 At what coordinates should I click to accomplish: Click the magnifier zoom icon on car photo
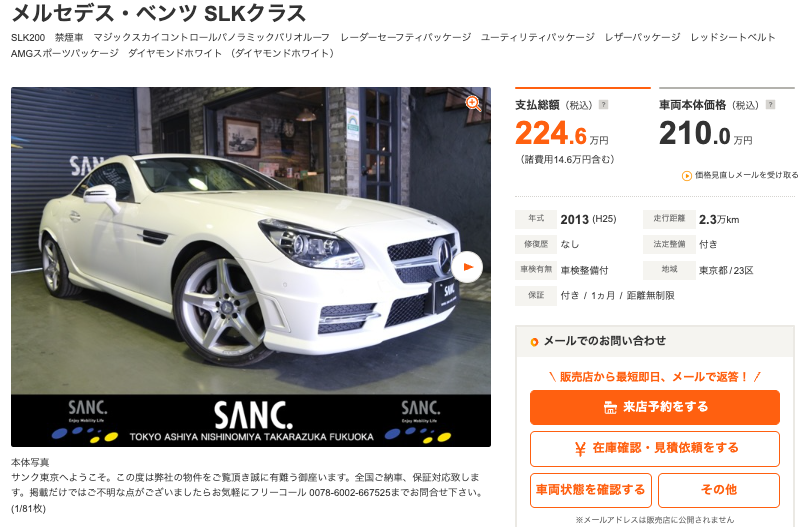pos(473,103)
